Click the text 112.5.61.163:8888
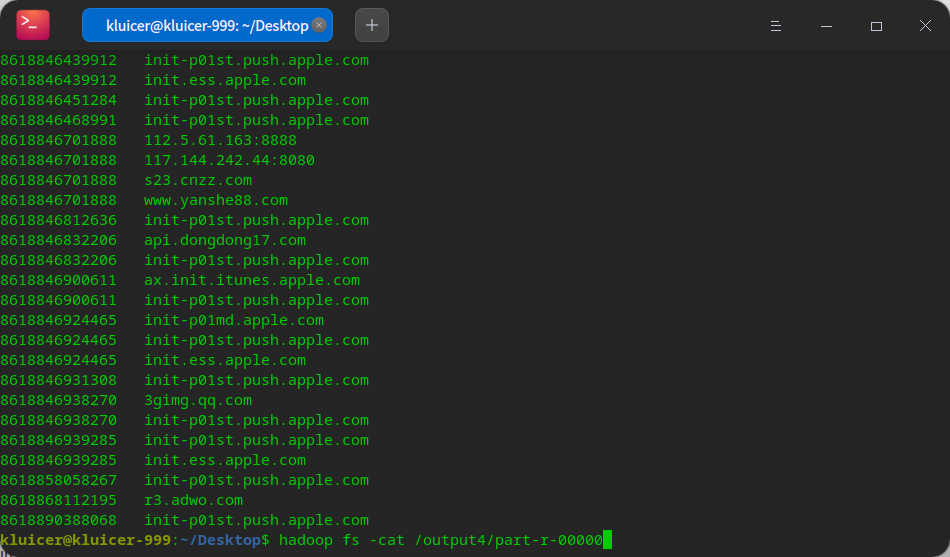950x557 pixels. (x=221, y=140)
